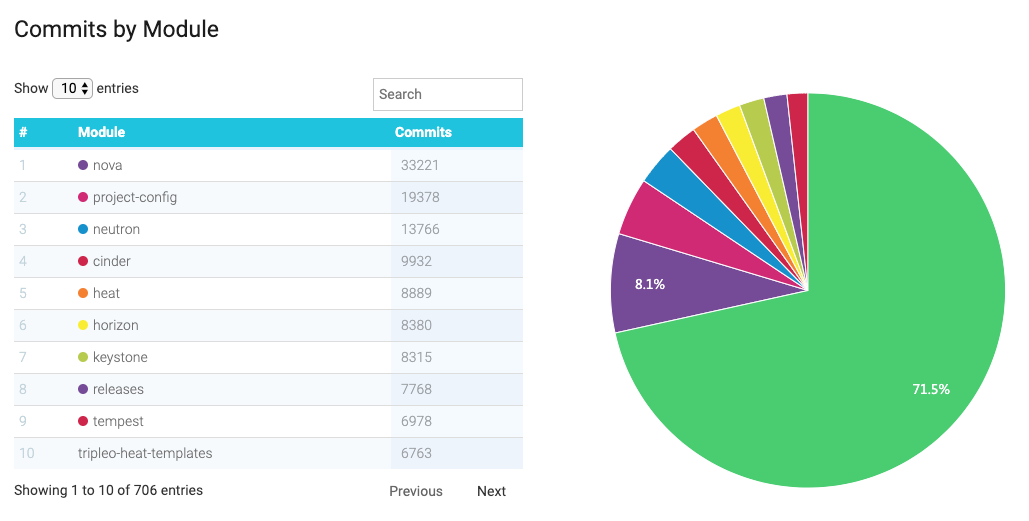Screen dimensions: 1029x521
Task: Click the yellow dot beside horizon
Action: (83, 325)
